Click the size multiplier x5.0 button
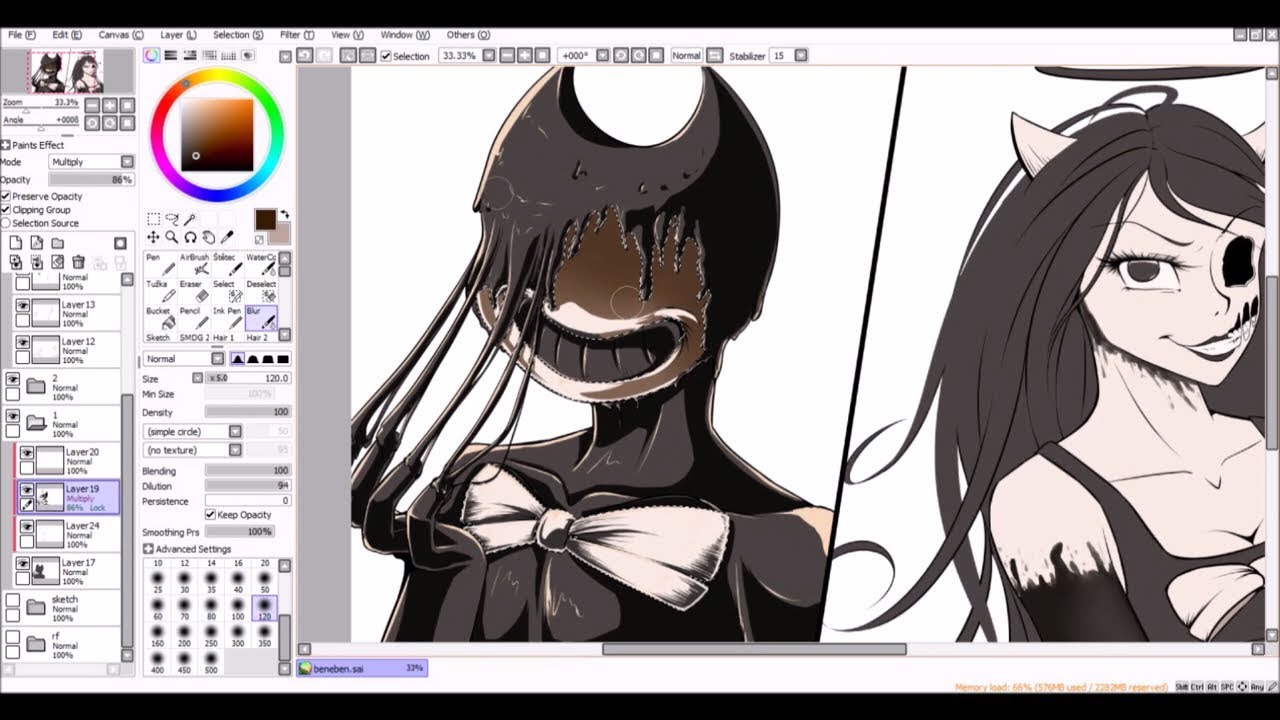 tap(217, 378)
